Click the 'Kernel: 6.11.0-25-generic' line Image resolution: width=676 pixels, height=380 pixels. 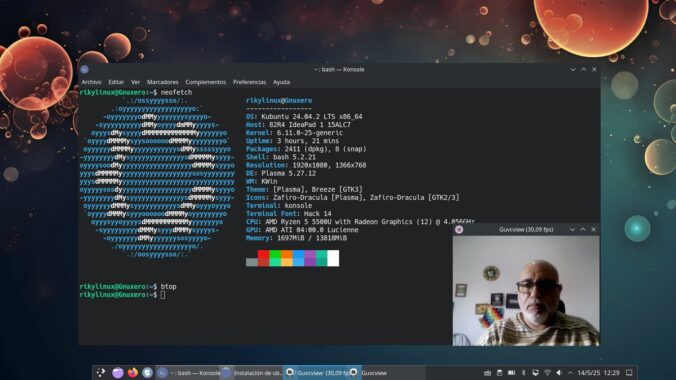pos(294,133)
